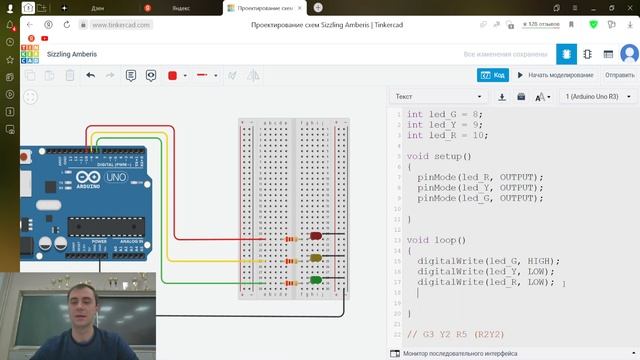Image resolution: width=640 pixels, height=360 pixels.
Task: Open a new browser tab
Action: tap(318, 7)
